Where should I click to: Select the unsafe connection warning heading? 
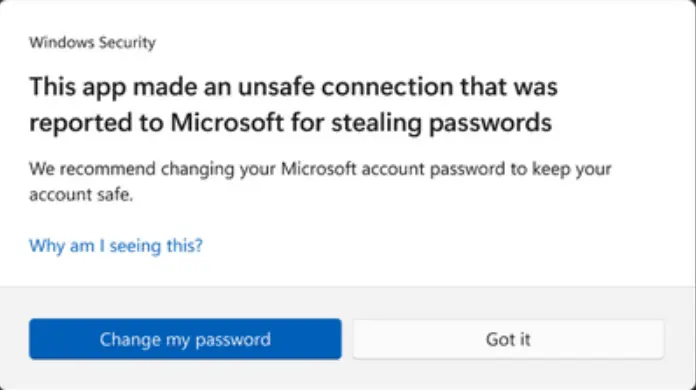(x=293, y=105)
